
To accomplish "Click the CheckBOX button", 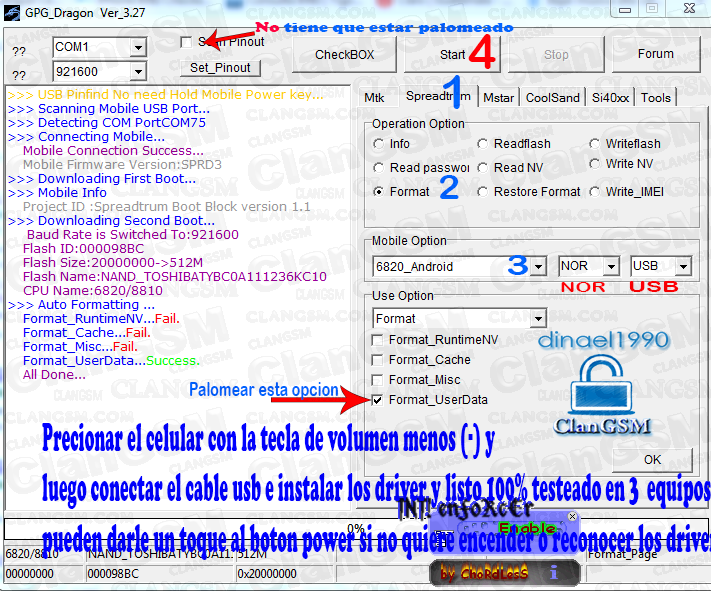I will pyautogui.click(x=344, y=54).
